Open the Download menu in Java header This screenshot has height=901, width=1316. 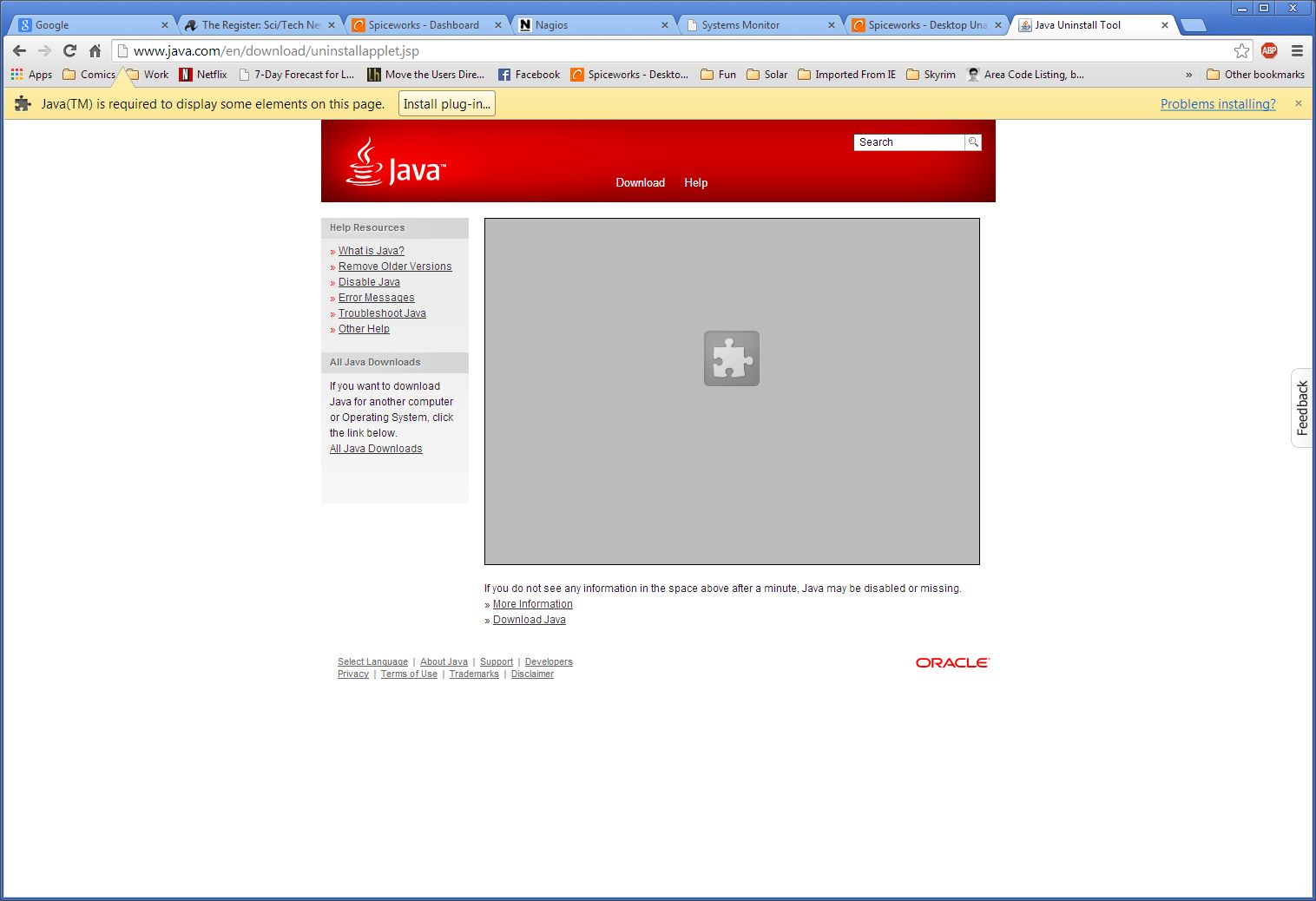click(640, 182)
